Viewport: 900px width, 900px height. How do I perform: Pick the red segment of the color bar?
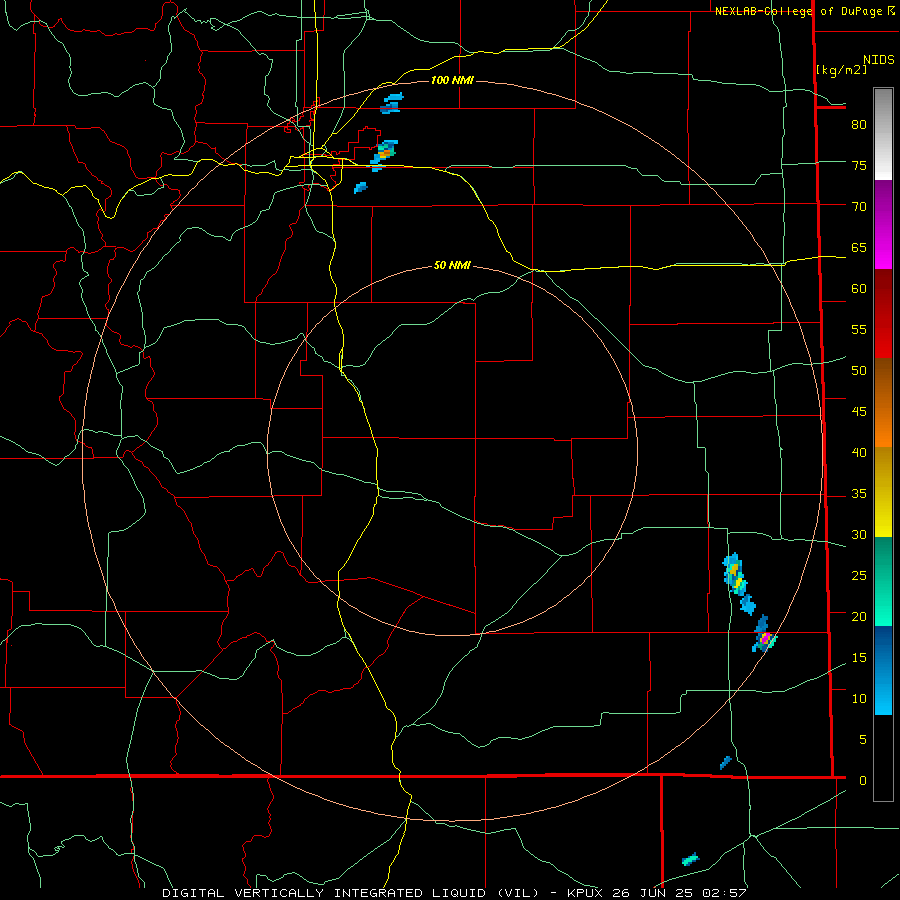tap(883, 314)
